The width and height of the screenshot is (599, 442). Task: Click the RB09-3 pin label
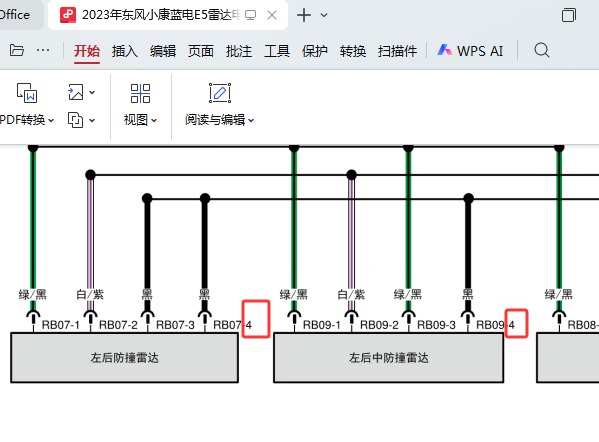pos(436,325)
